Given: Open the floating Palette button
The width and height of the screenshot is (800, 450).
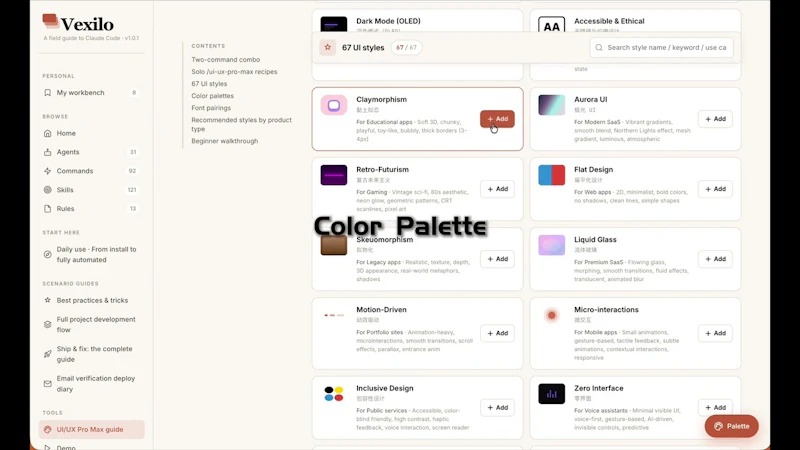Looking at the screenshot, I should pyautogui.click(x=731, y=426).
